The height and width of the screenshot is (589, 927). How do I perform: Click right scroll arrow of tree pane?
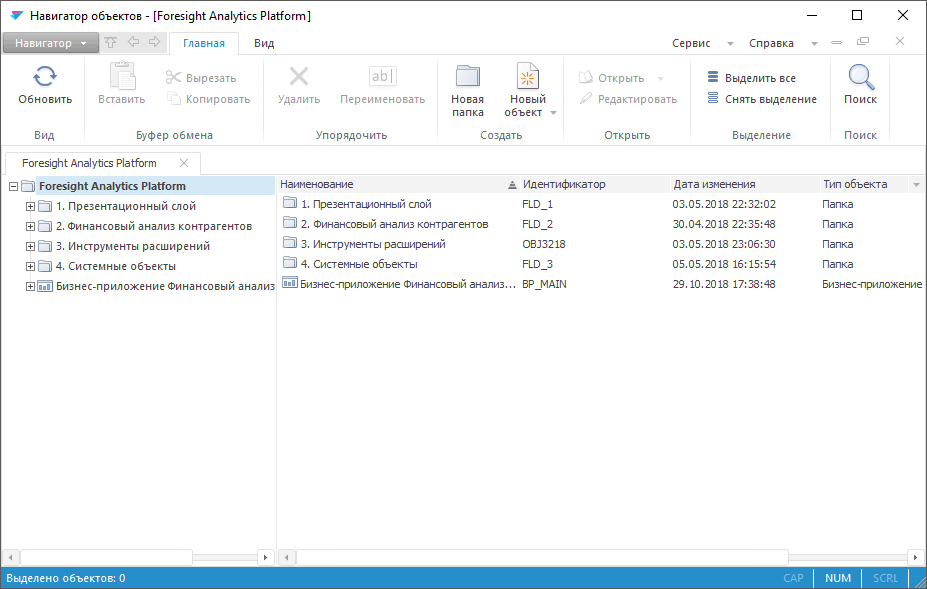[x=265, y=557]
